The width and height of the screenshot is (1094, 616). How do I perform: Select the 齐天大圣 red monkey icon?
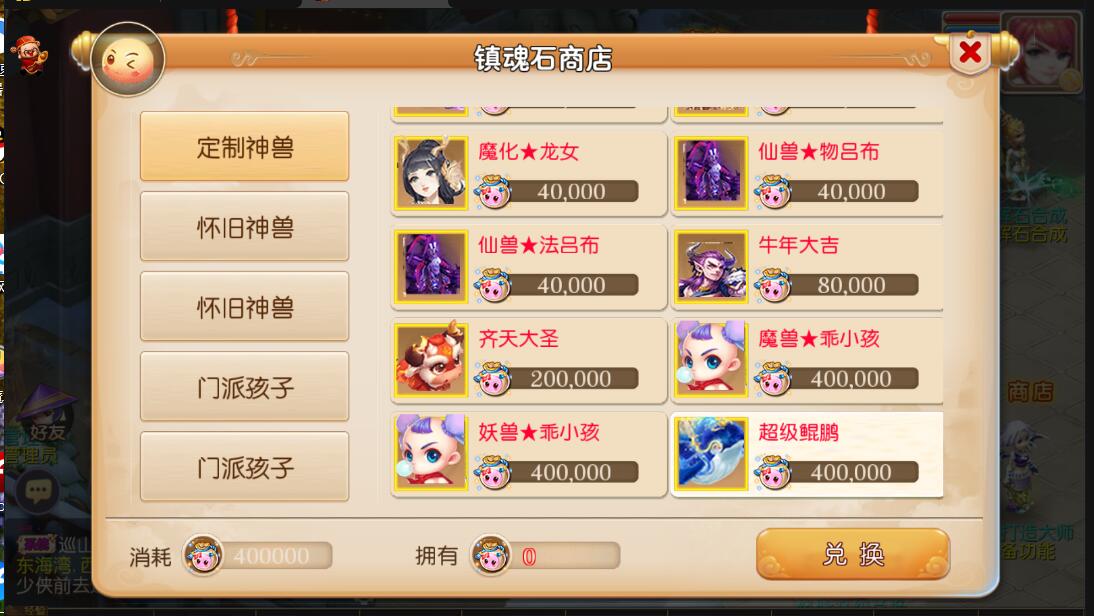430,360
